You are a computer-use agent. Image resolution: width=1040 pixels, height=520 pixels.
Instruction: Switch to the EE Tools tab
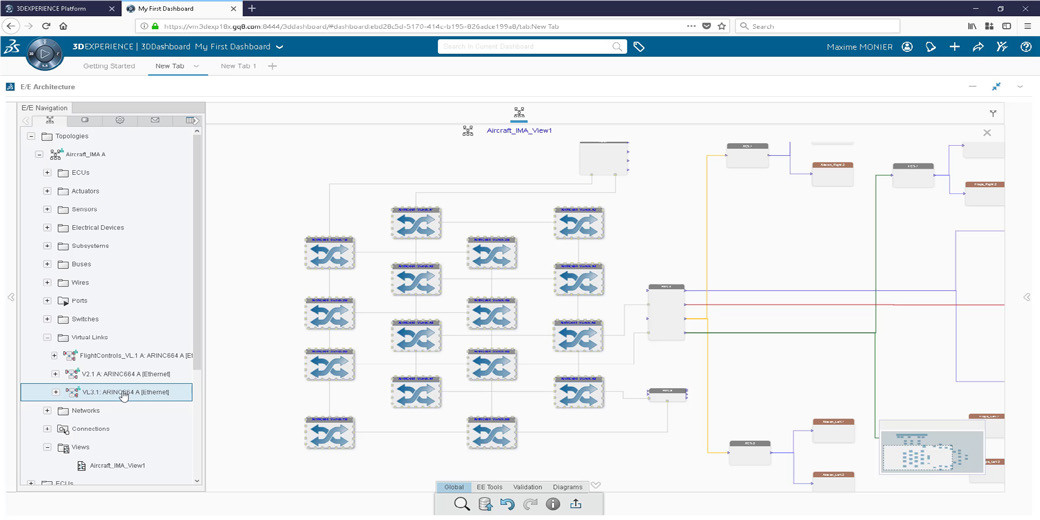coord(489,487)
